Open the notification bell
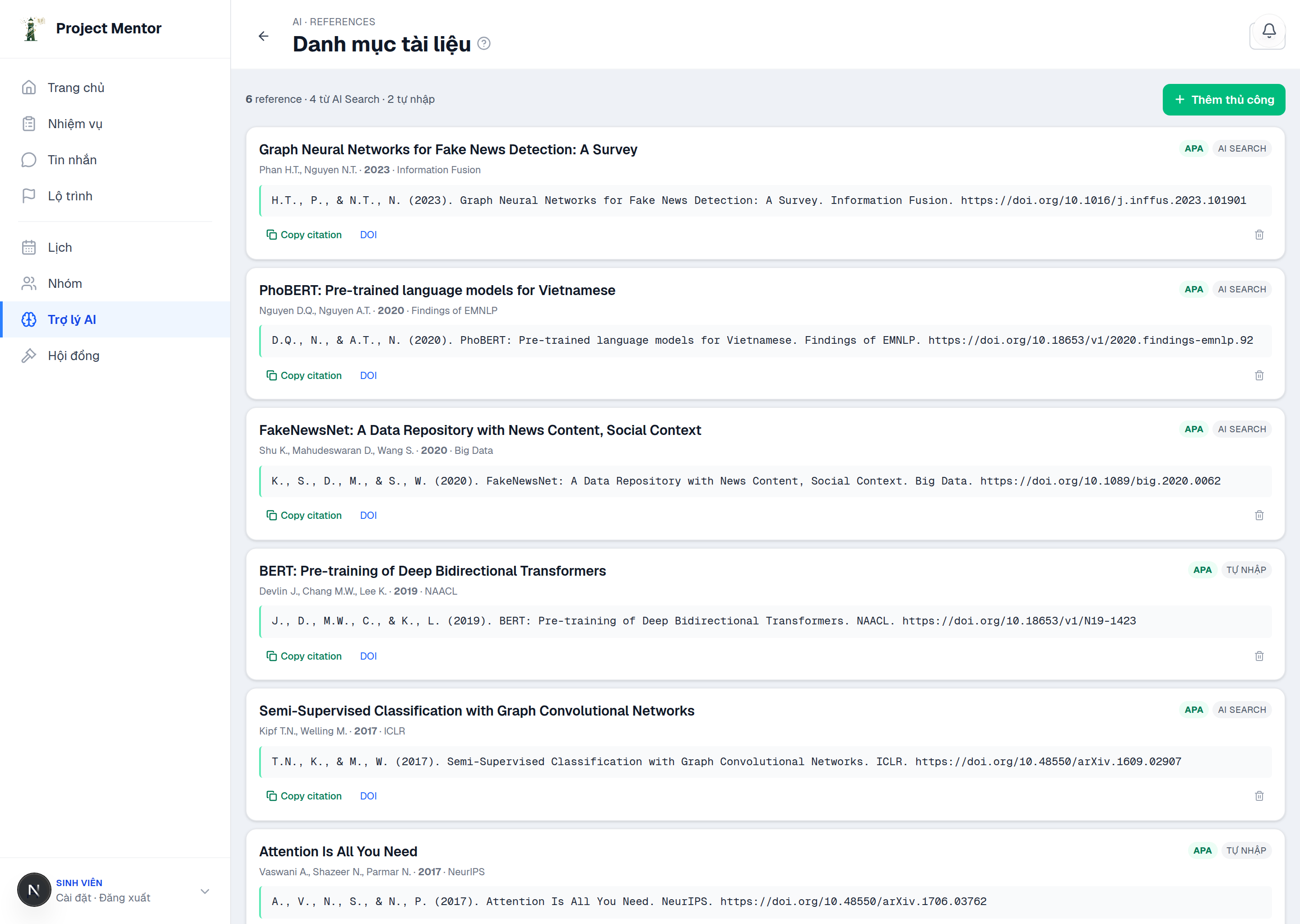The height and width of the screenshot is (924, 1300). click(1269, 31)
